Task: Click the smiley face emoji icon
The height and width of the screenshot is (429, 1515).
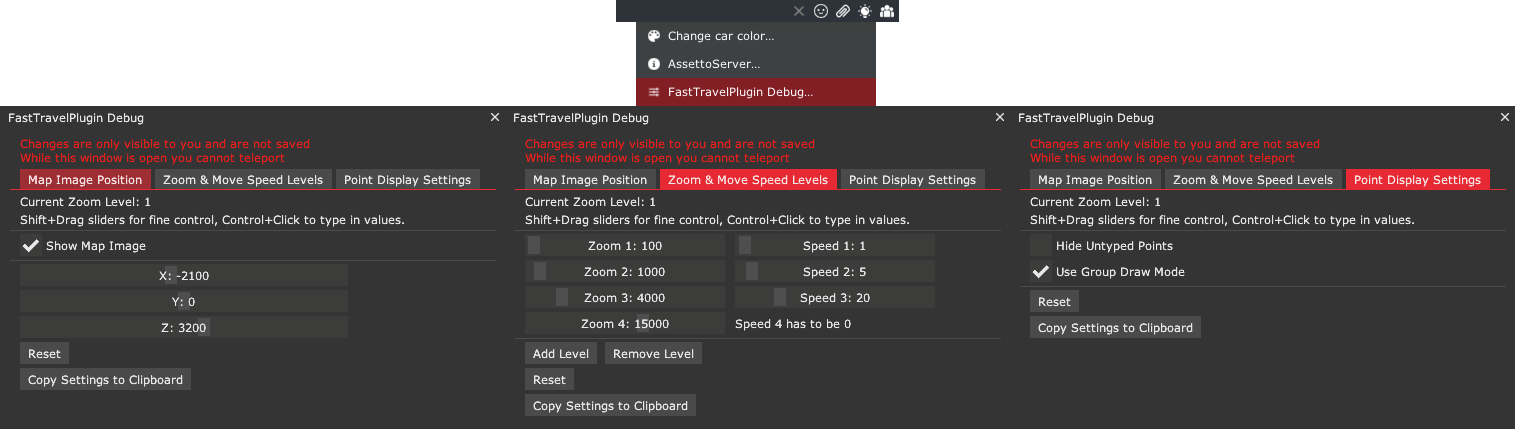Action: [x=821, y=11]
